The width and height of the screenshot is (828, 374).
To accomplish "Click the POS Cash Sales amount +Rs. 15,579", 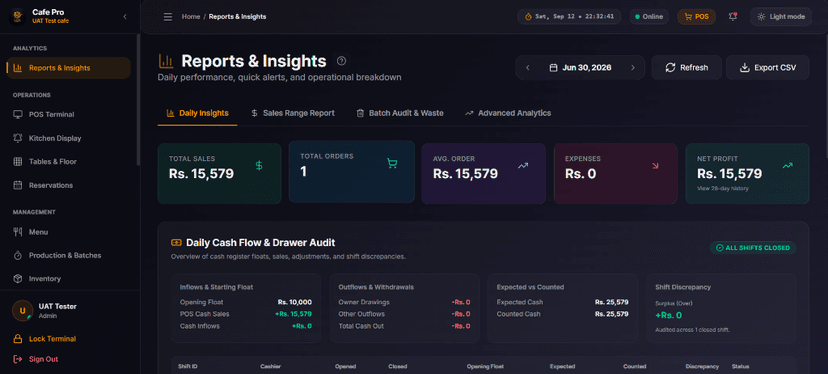I will point(293,314).
